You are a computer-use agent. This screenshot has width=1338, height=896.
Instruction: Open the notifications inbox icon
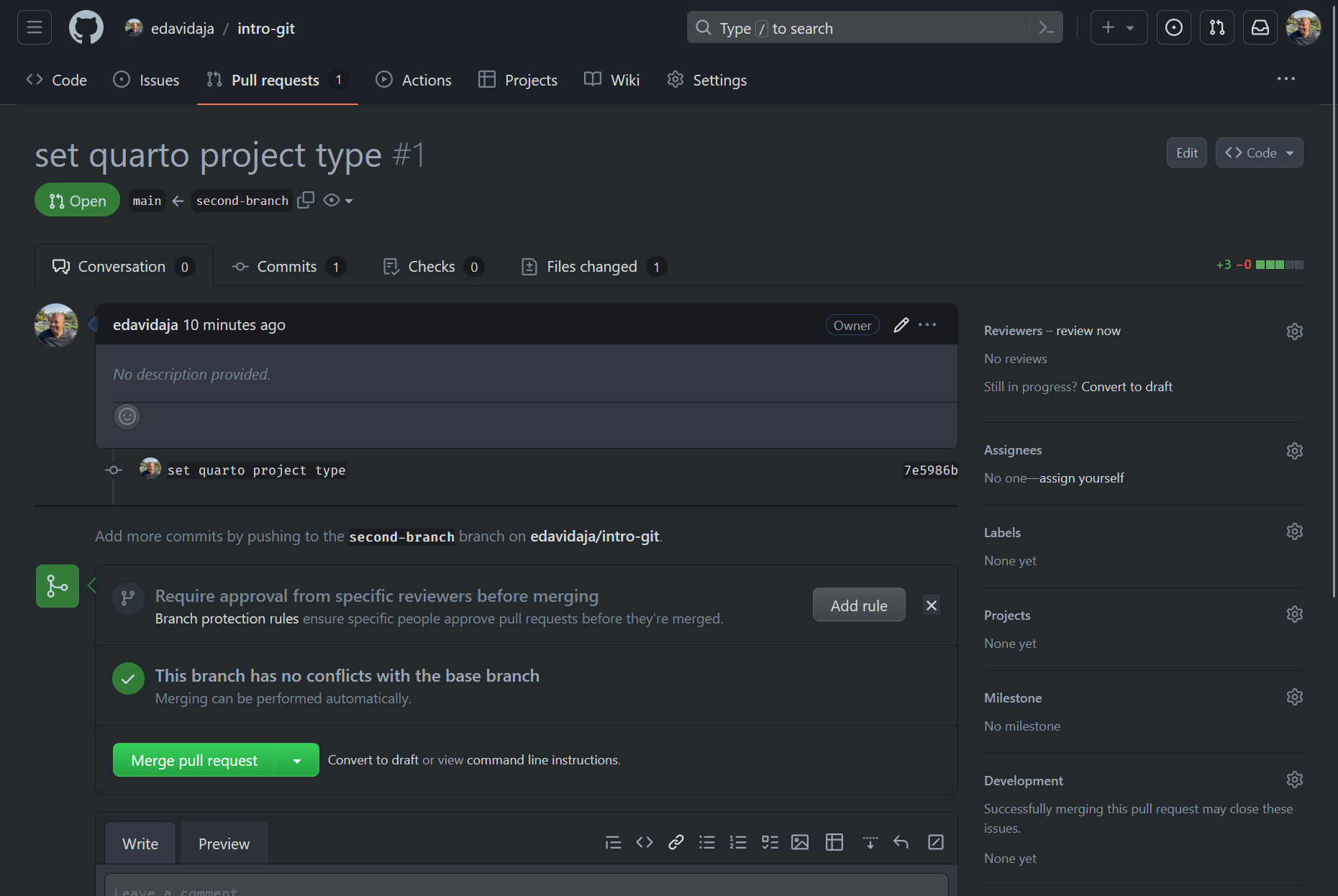1260,28
